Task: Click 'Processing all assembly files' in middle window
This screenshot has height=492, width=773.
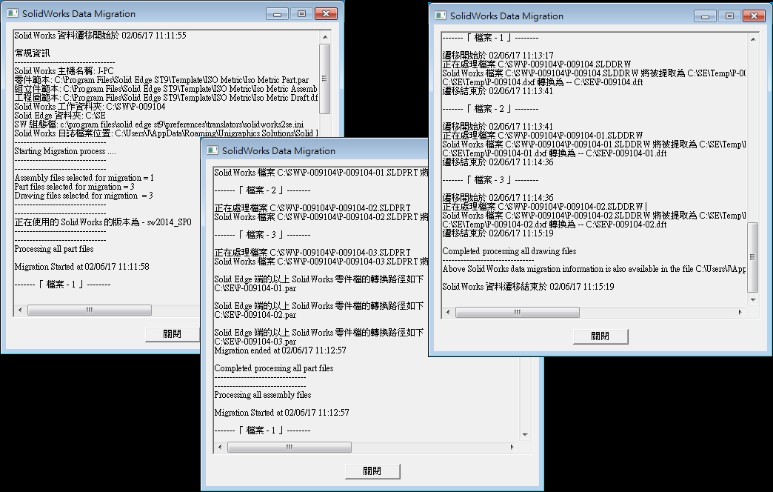Action: point(263,395)
